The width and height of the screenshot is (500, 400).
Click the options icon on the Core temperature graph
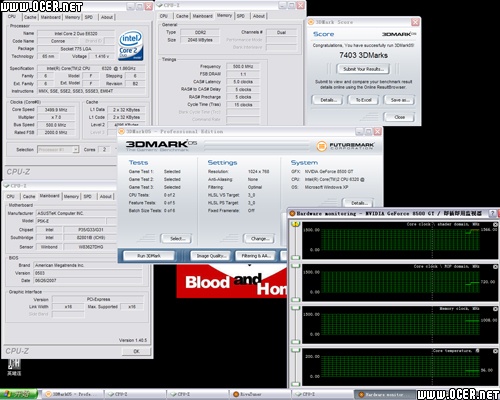(495, 351)
